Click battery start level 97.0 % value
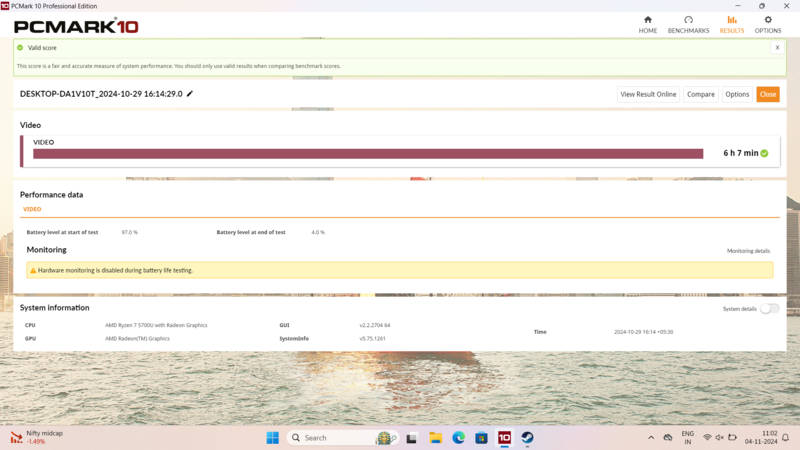800x450 pixels. (x=130, y=232)
